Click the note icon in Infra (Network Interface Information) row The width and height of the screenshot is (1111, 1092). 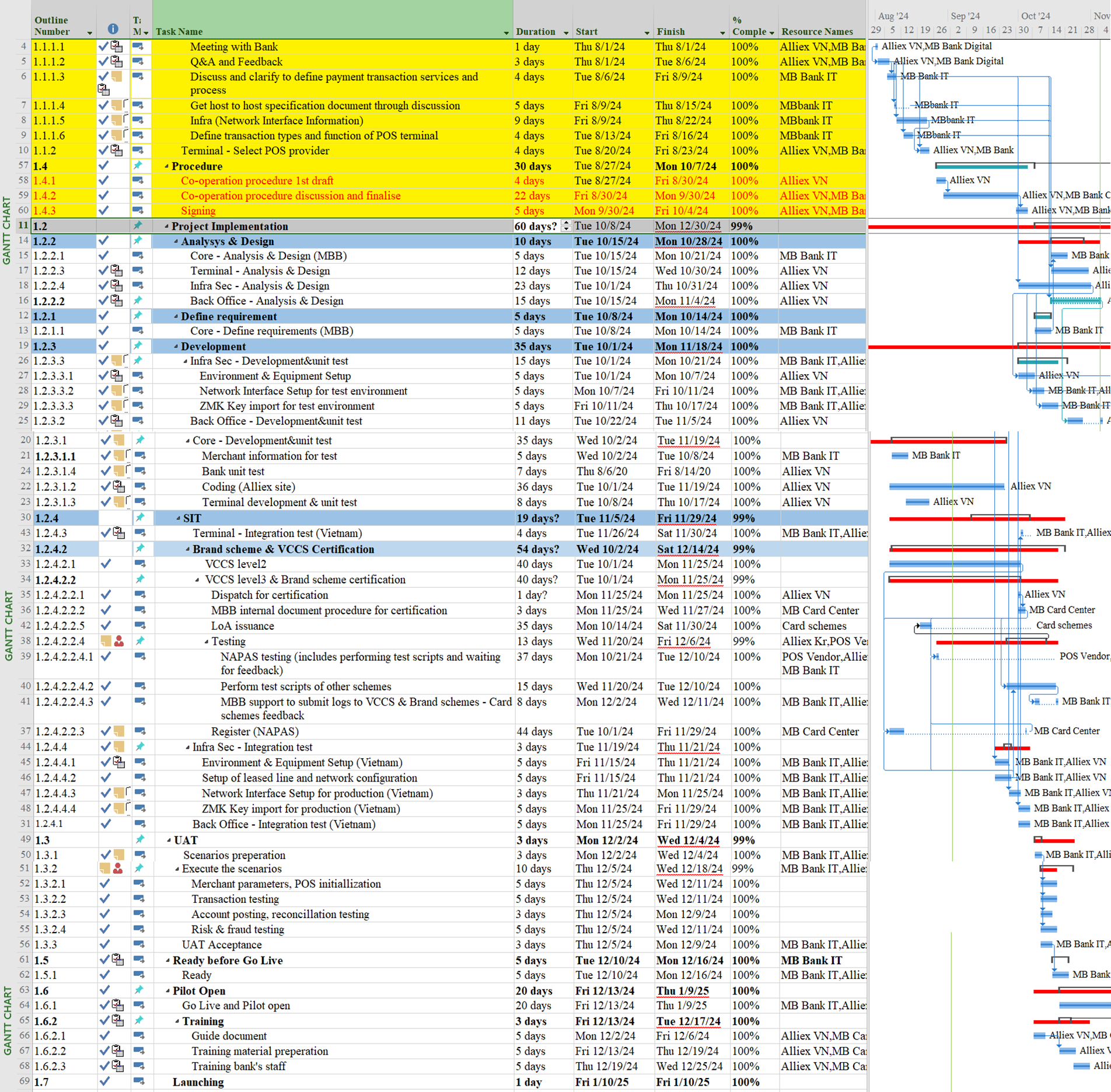(x=117, y=120)
